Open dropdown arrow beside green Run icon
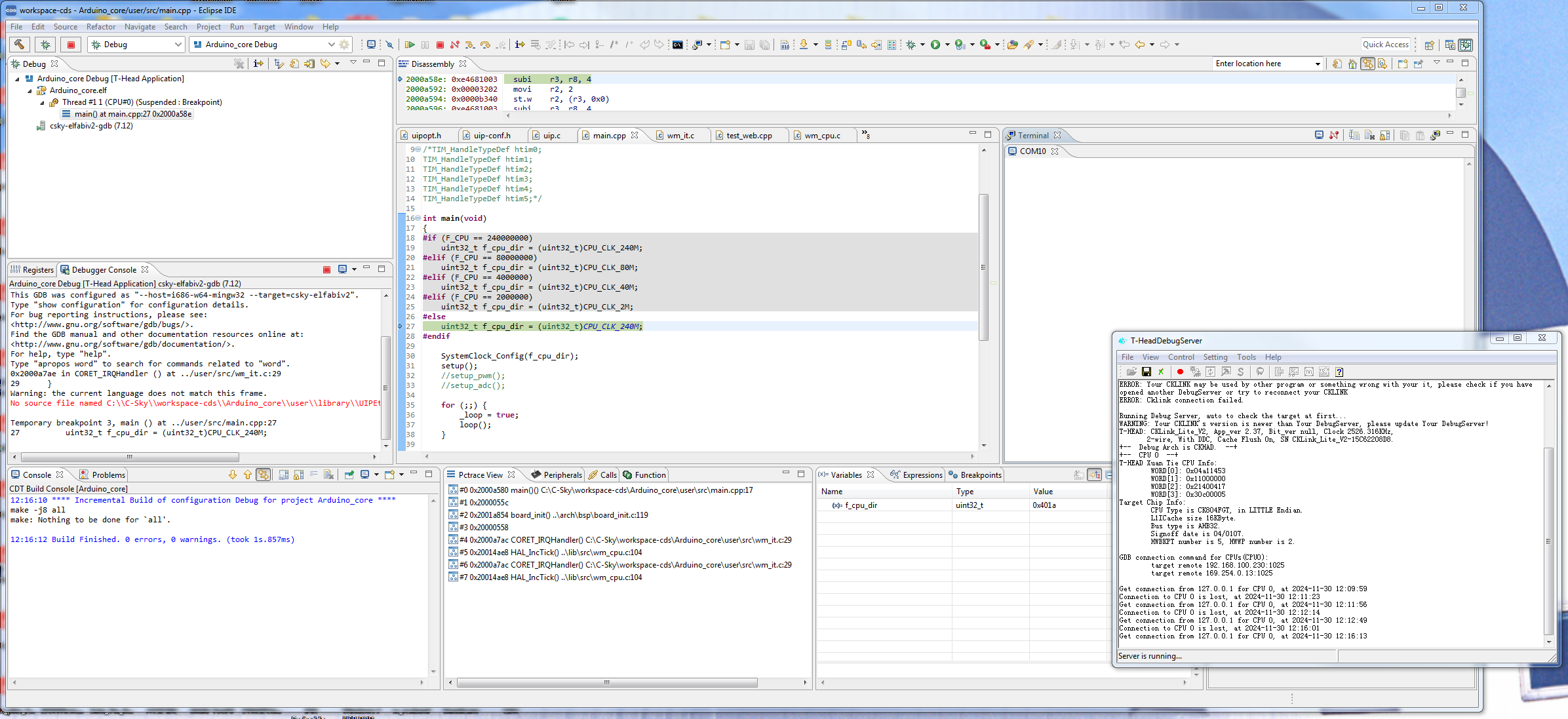 point(947,45)
